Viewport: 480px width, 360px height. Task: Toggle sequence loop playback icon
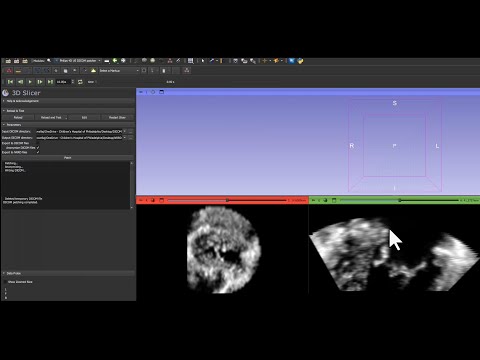tap(80, 82)
